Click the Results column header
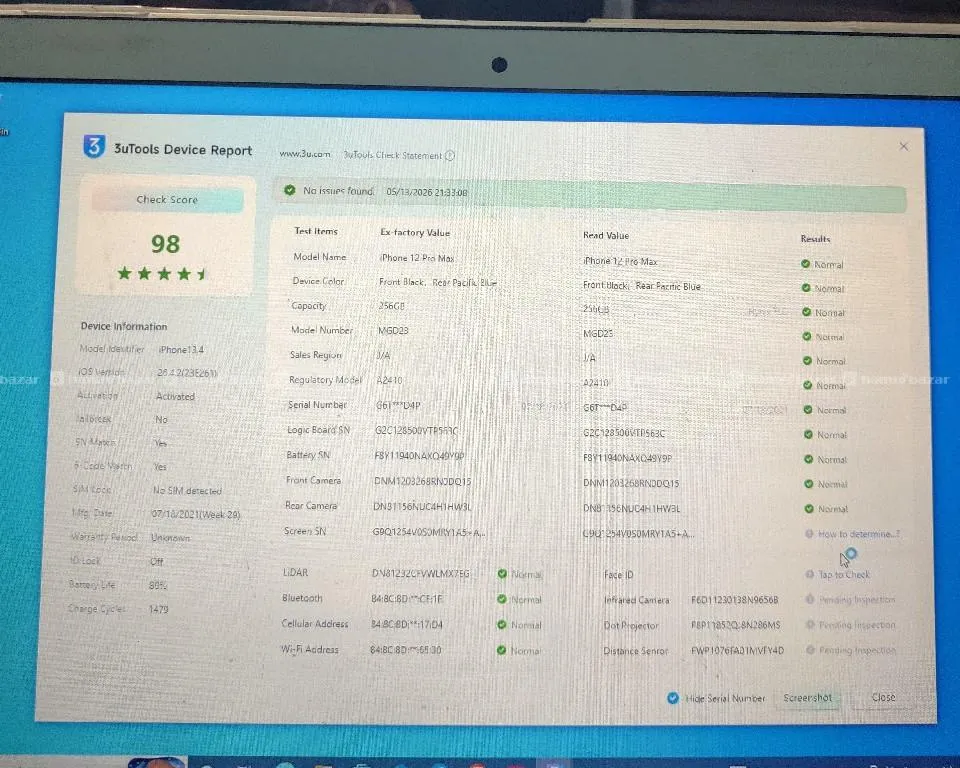The width and height of the screenshot is (960, 768). (x=816, y=239)
